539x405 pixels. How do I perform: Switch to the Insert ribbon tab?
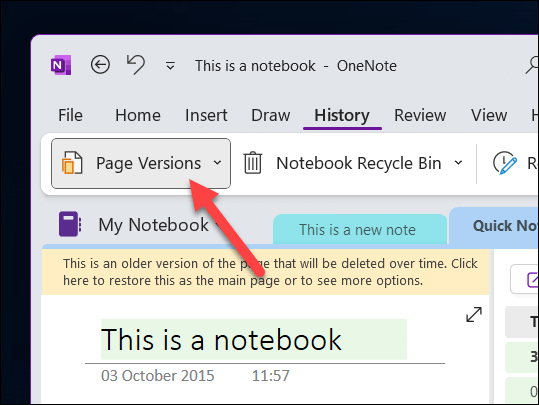click(206, 115)
